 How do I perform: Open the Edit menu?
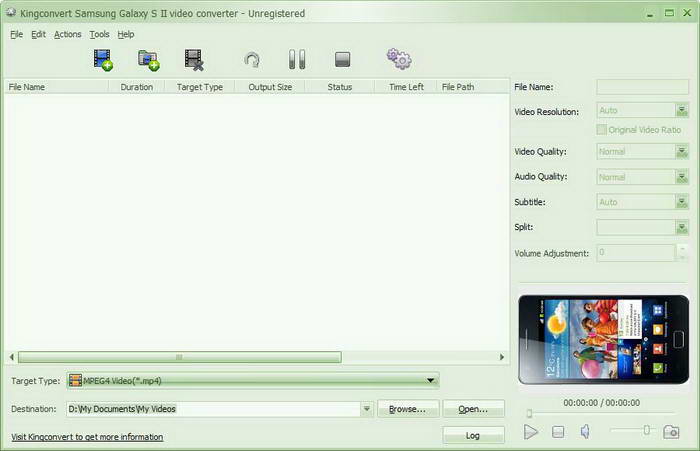click(38, 34)
